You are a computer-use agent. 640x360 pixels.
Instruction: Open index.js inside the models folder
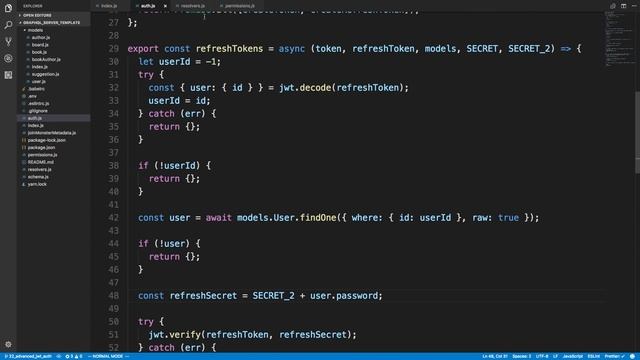point(40,67)
